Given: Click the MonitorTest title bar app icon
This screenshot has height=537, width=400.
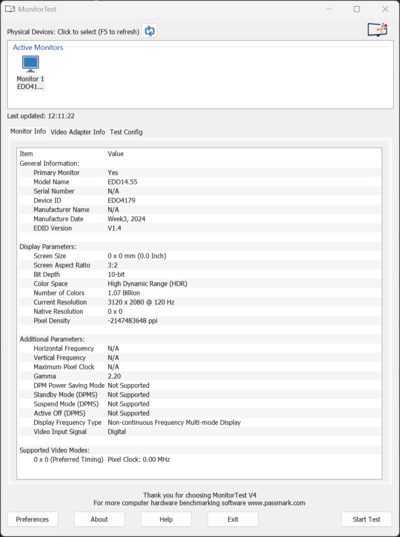Looking at the screenshot, I should point(10,9).
